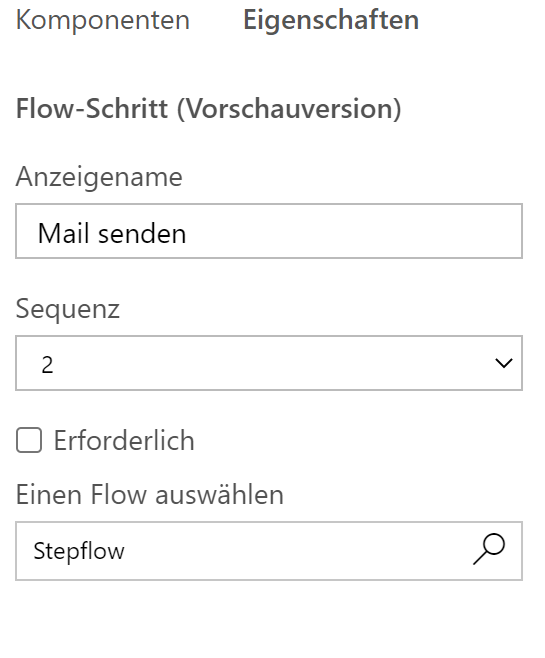Click the Mail senden text
Screen dimensions: 545x658
[x=112, y=233]
